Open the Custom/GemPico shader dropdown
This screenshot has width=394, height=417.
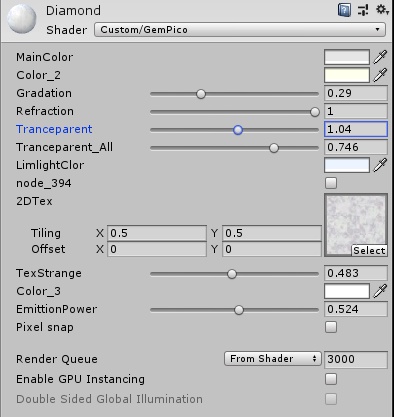coord(240,30)
